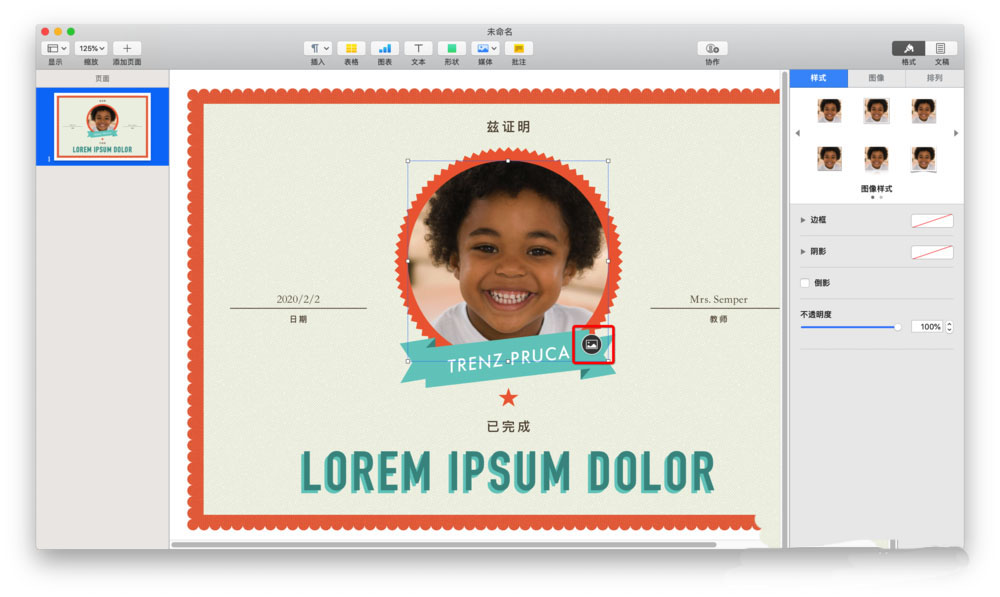
Task: Select the page 1 thumbnail in sidebar
Action: (x=103, y=126)
